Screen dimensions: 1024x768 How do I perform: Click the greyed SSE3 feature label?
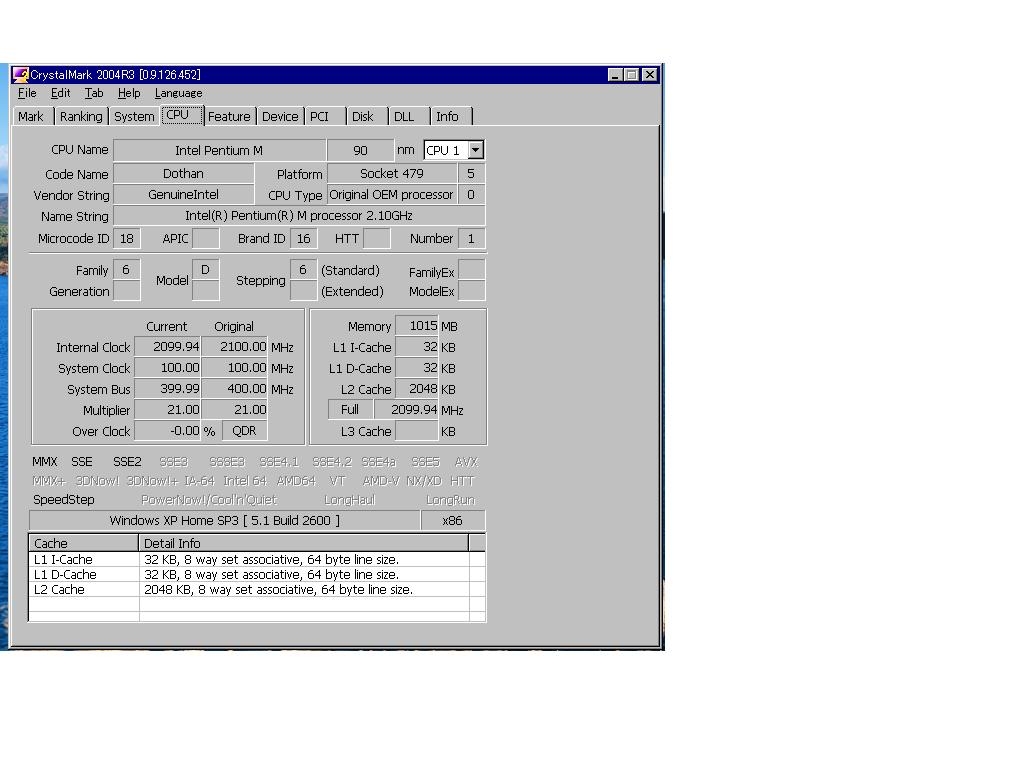point(174,462)
